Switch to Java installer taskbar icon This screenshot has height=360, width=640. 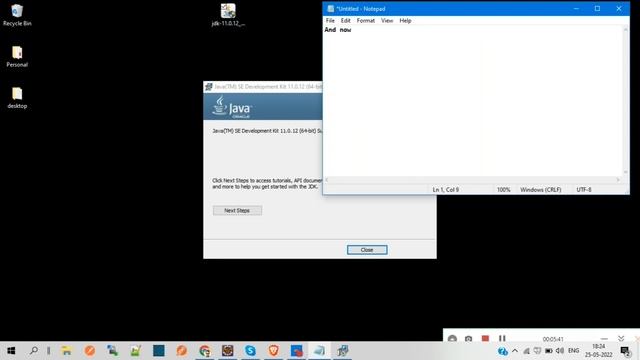pos(342,351)
